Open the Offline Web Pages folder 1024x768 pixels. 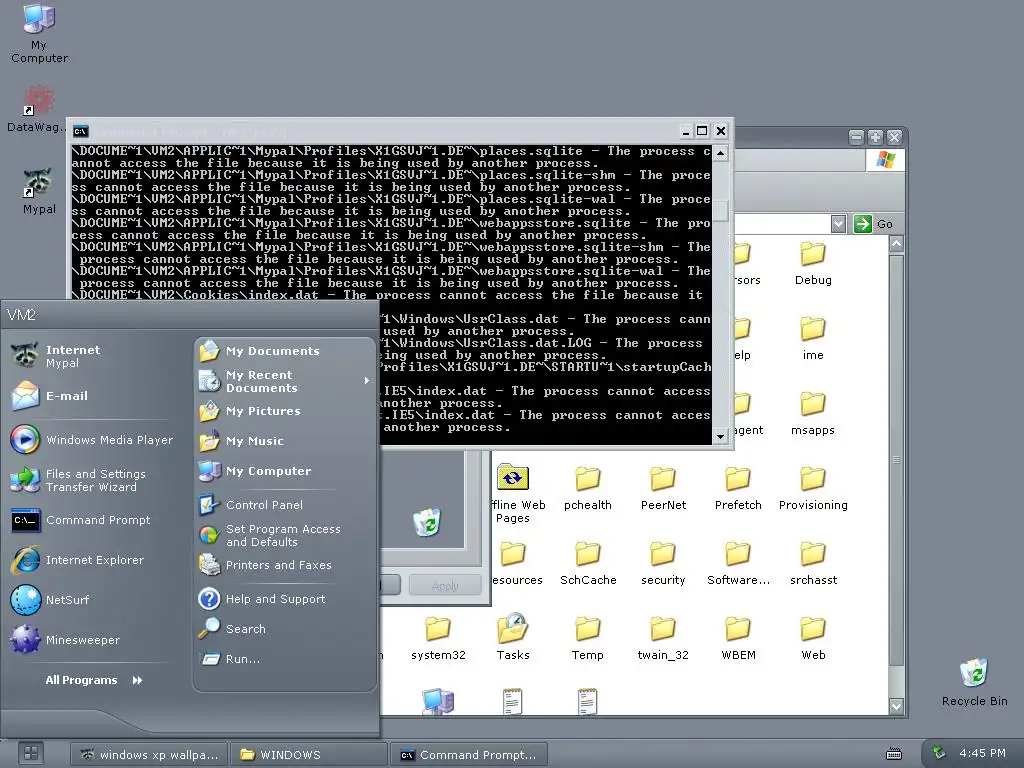tap(515, 494)
